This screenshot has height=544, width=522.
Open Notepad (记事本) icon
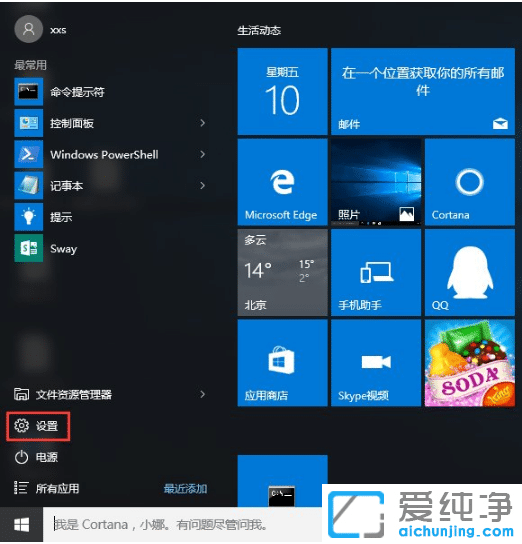[x=28, y=186]
